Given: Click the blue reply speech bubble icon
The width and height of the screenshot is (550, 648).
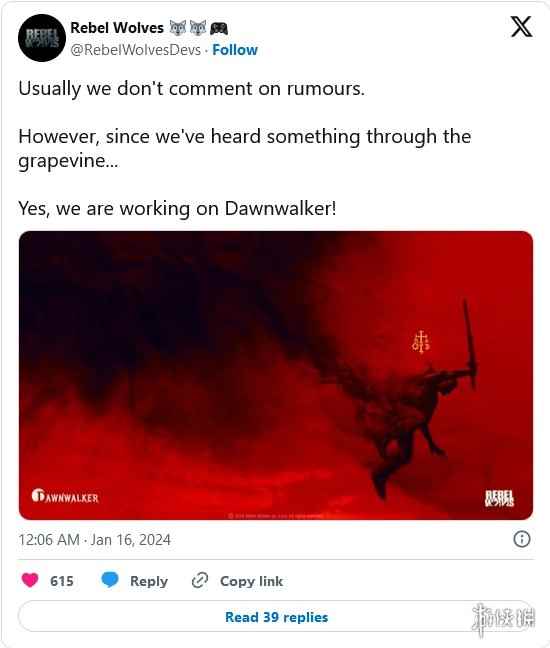Looking at the screenshot, I should pos(110,580).
